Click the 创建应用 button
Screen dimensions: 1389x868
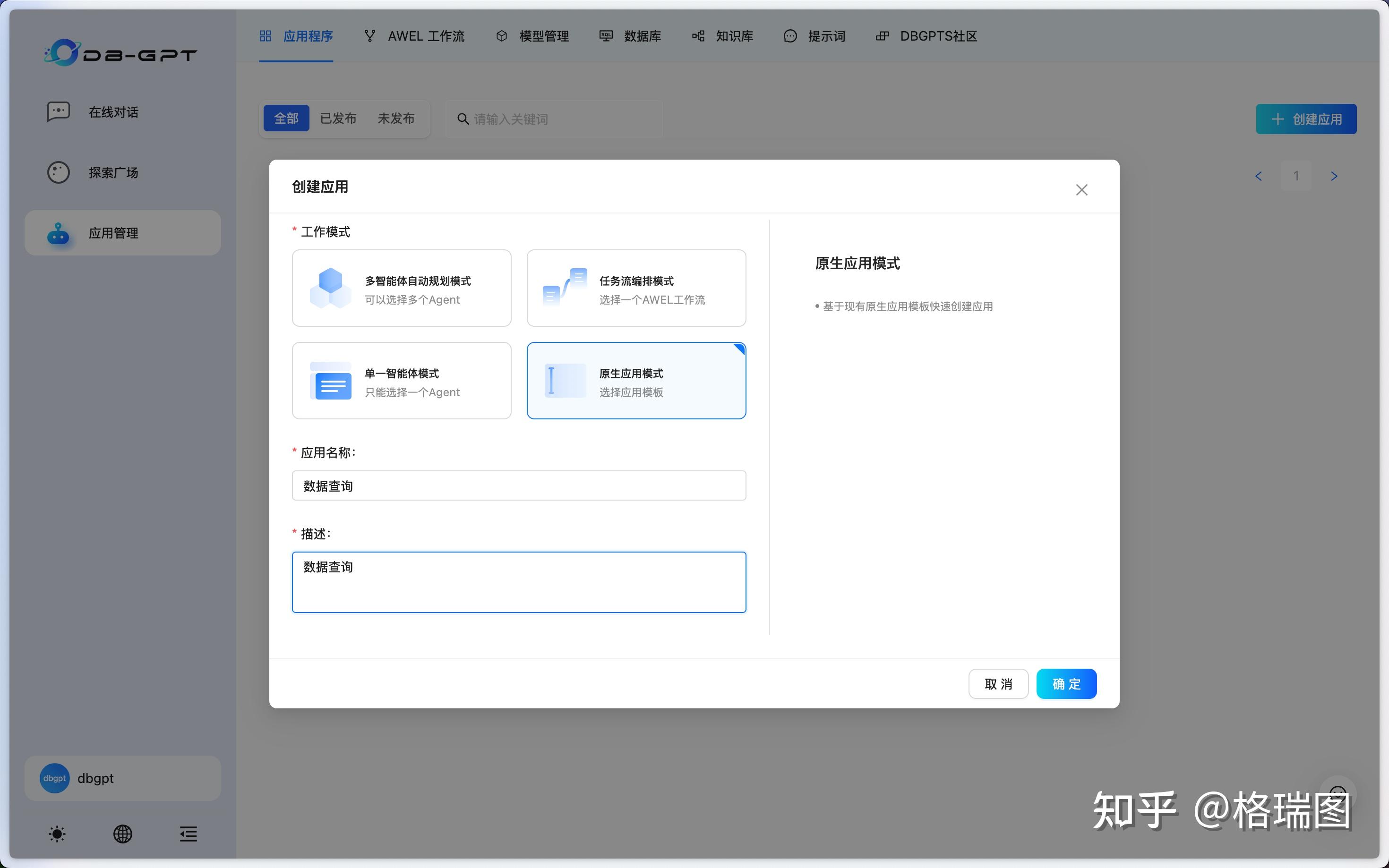(x=1305, y=119)
